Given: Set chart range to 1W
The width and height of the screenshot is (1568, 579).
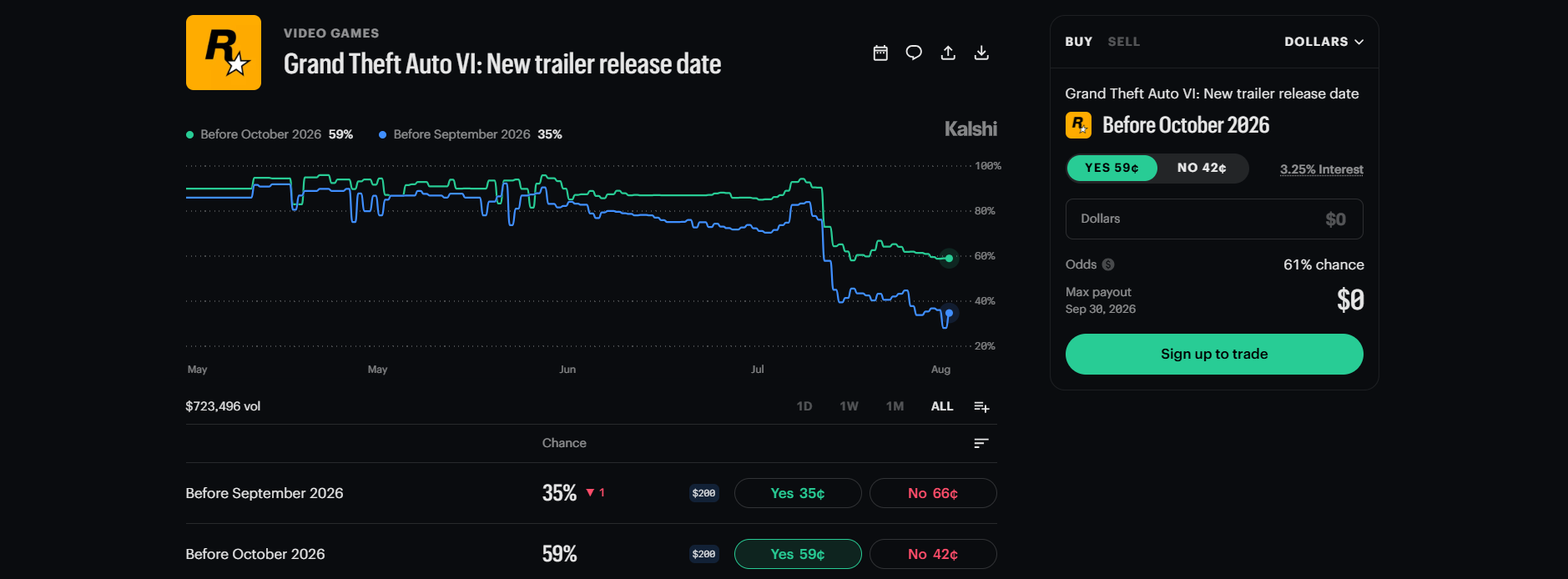Looking at the screenshot, I should [850, 406].
